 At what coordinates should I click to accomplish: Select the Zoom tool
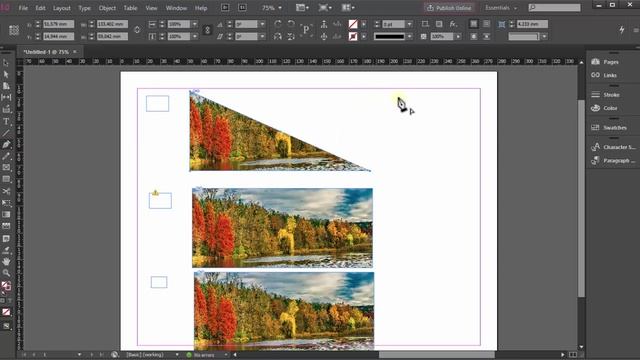tap(6, 273)
